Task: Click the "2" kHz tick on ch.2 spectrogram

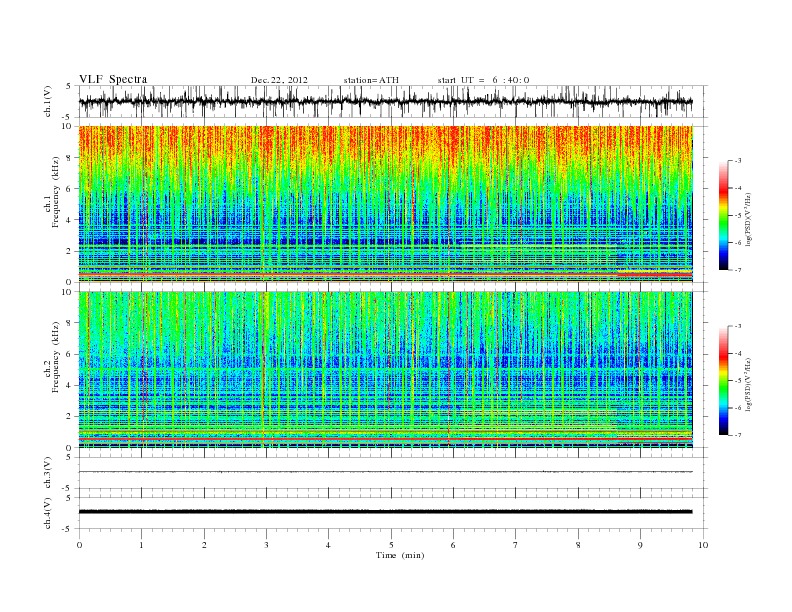Action: tap(70, 417)
